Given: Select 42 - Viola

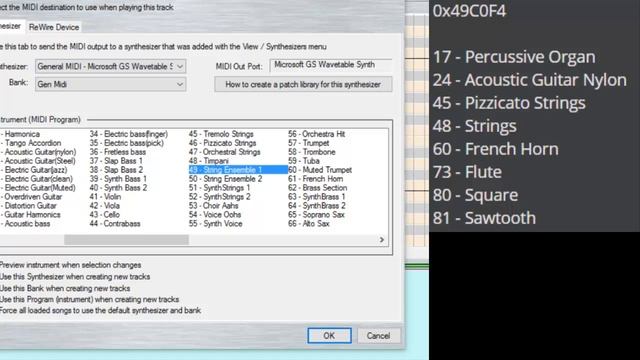Looking at the screenshot, I should tap(105, 206).
